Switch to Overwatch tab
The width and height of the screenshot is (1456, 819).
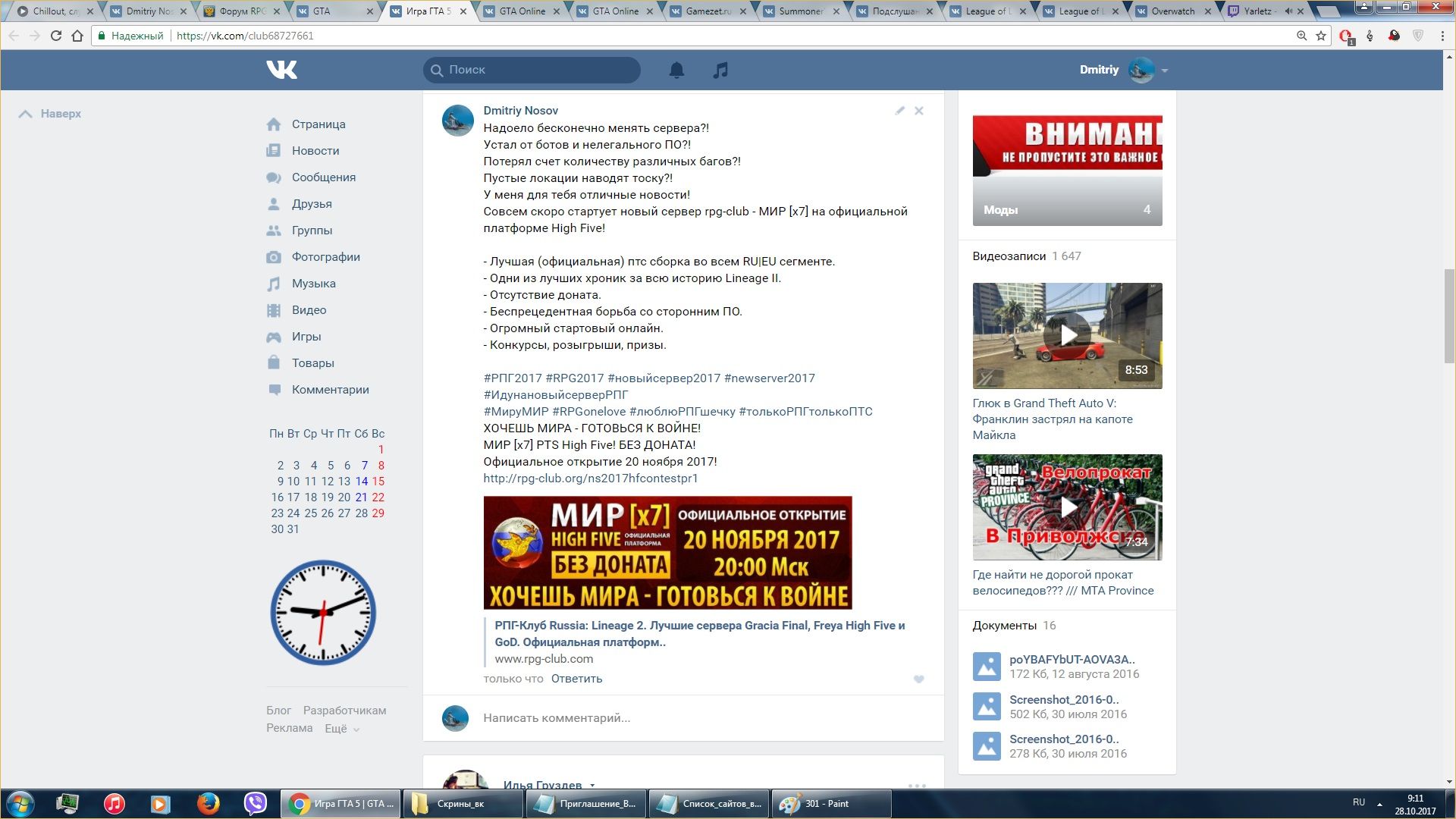(1174, 11)
